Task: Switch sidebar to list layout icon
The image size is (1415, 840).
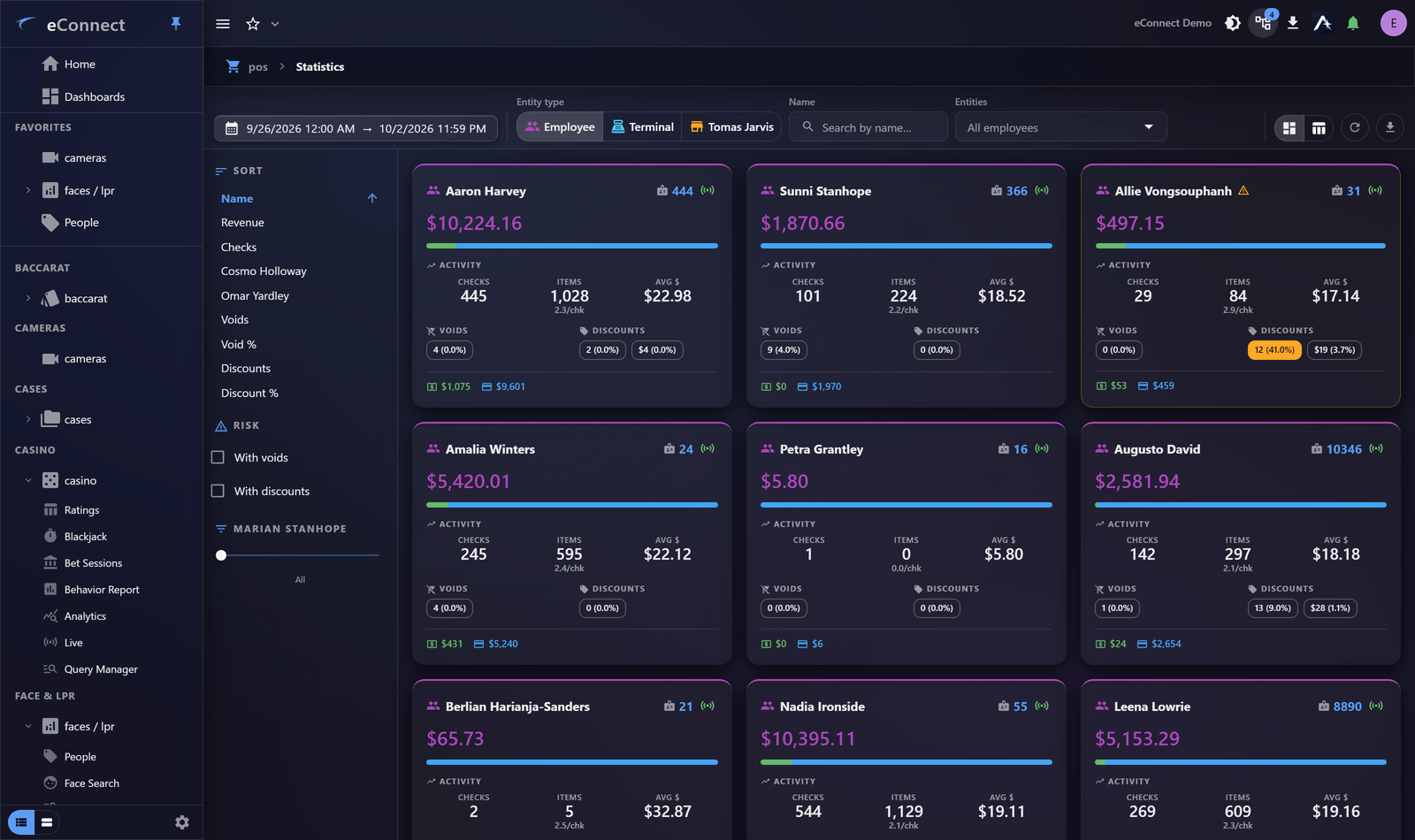Action: tap(21, 822)
